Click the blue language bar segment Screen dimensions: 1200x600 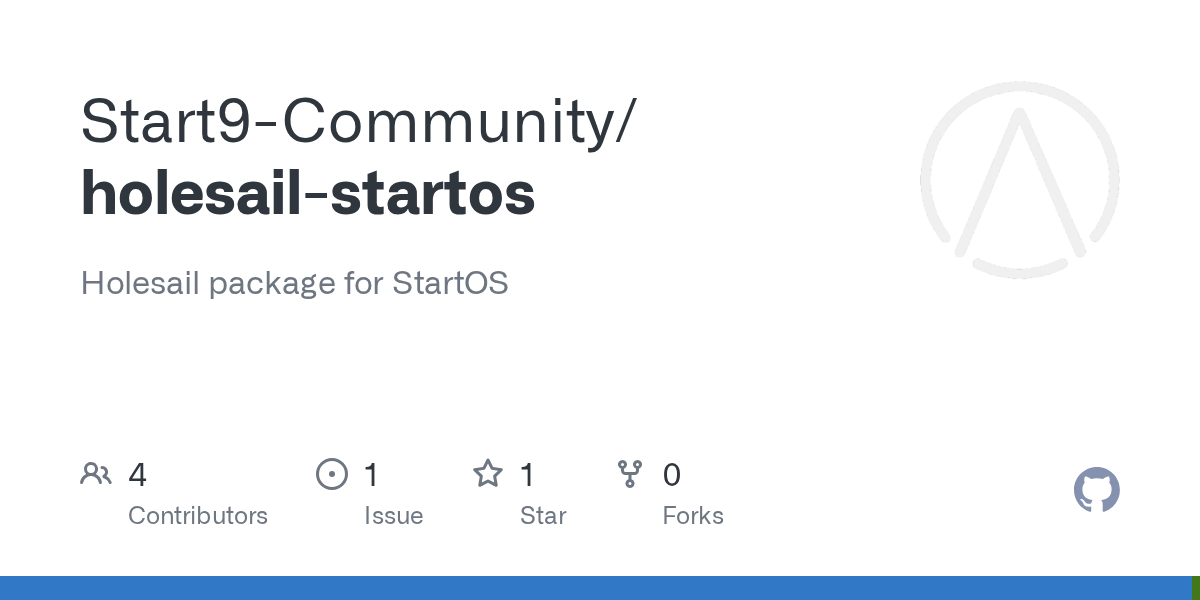[595, 588]
